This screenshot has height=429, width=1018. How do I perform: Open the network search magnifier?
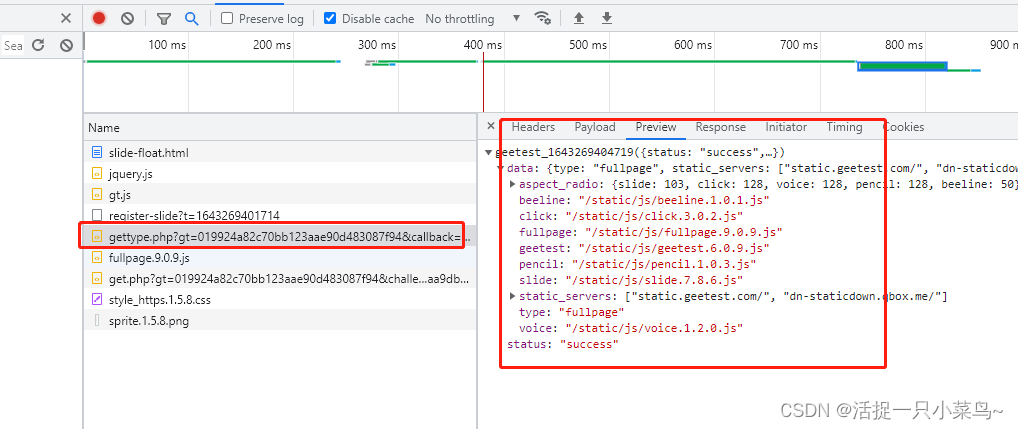[x=191, y=18]
